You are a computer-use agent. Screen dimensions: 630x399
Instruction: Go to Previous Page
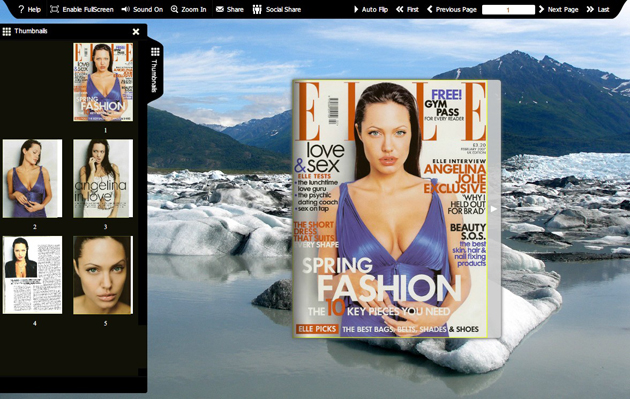click(x=452, y=9)
